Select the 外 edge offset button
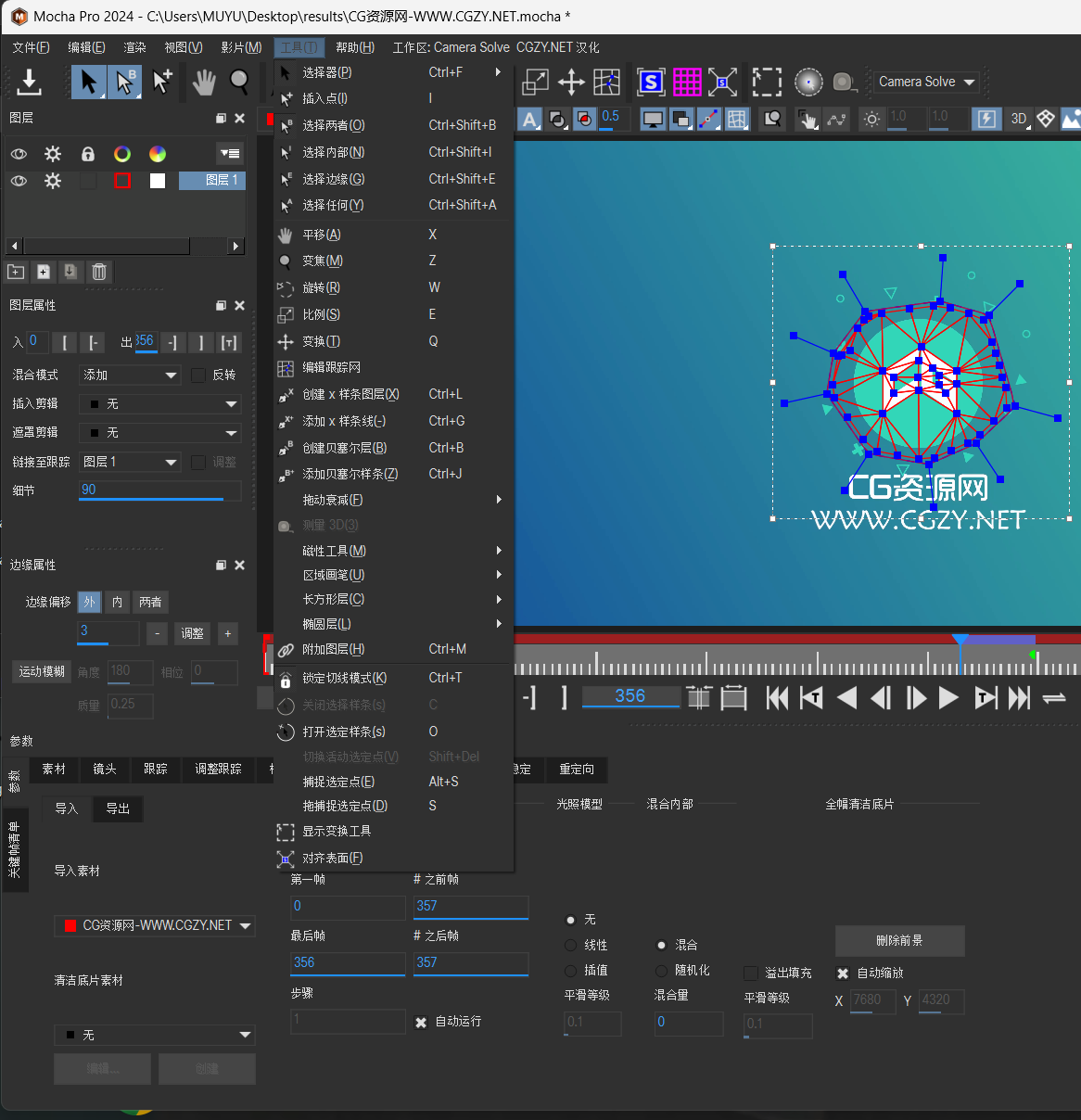This screenshot has height=1120, width=1081. pyautogui.click(x=89, y=602)
